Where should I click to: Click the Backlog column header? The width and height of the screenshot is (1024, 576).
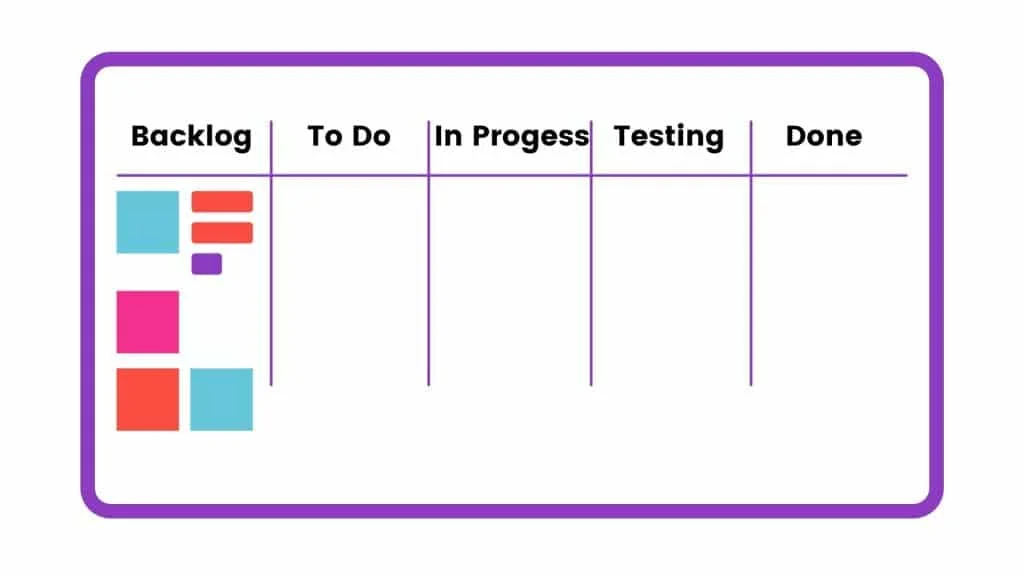[x=191, y=136]
